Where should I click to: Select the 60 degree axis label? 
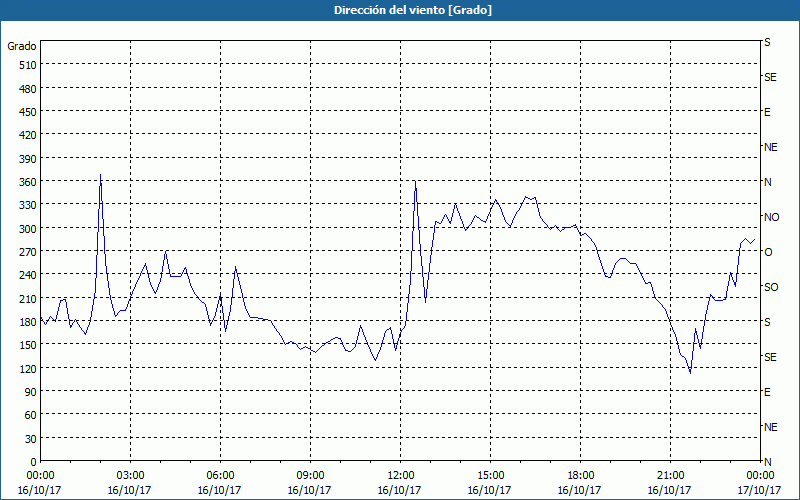[x=31, y=415]
